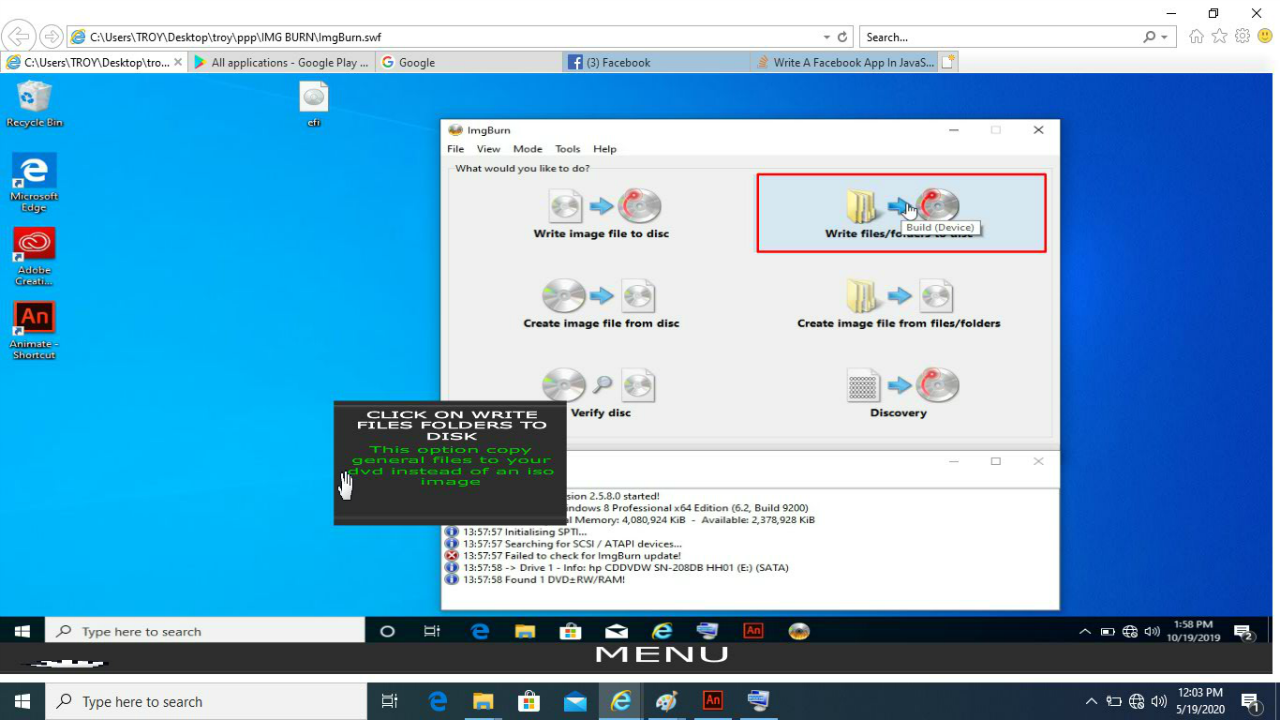Open the ImgBurn View menu
The image size is (1280, 720).
click(x=488, y=149)
